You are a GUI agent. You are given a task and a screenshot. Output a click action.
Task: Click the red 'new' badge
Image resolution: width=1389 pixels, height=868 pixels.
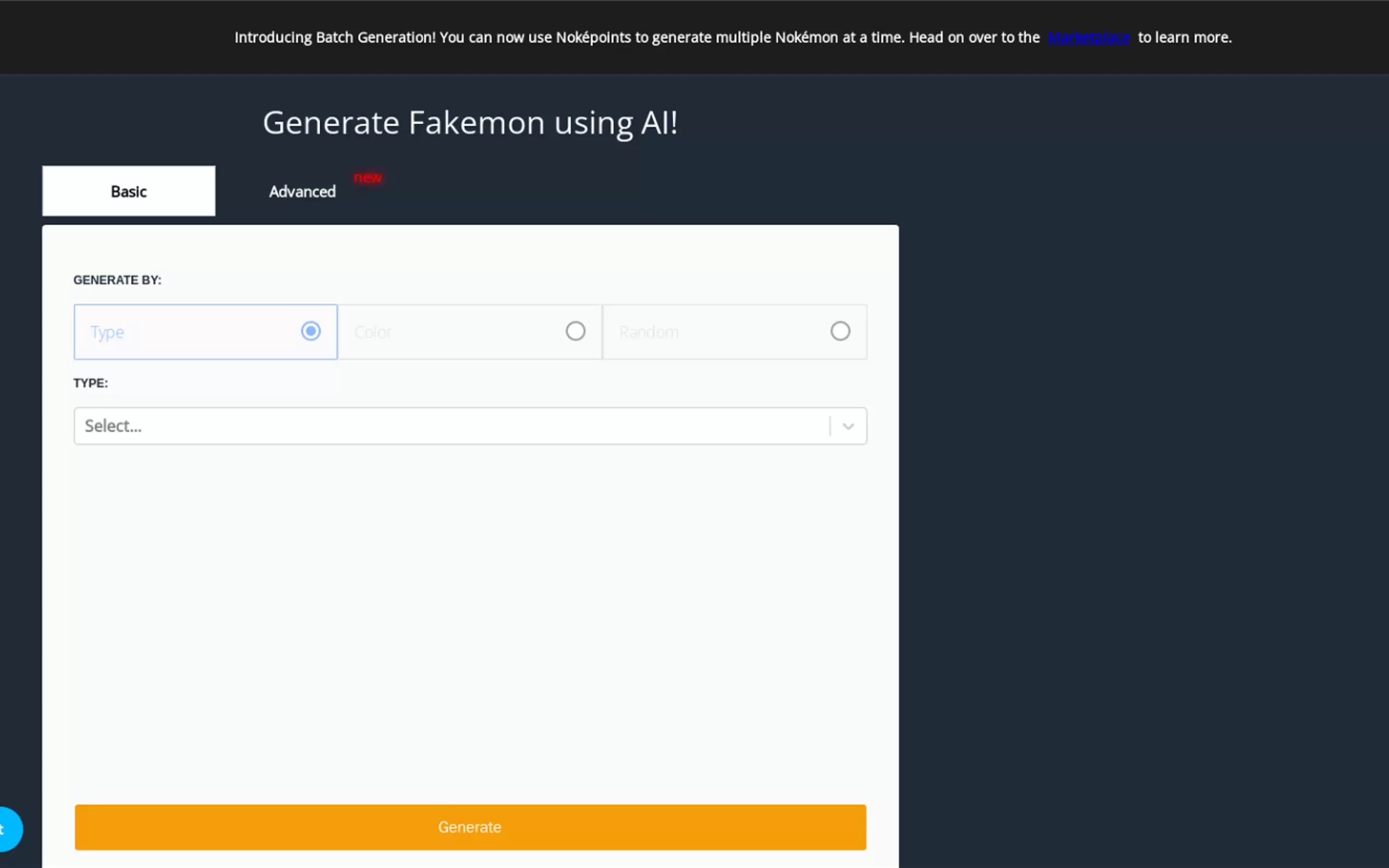(367, 178)
